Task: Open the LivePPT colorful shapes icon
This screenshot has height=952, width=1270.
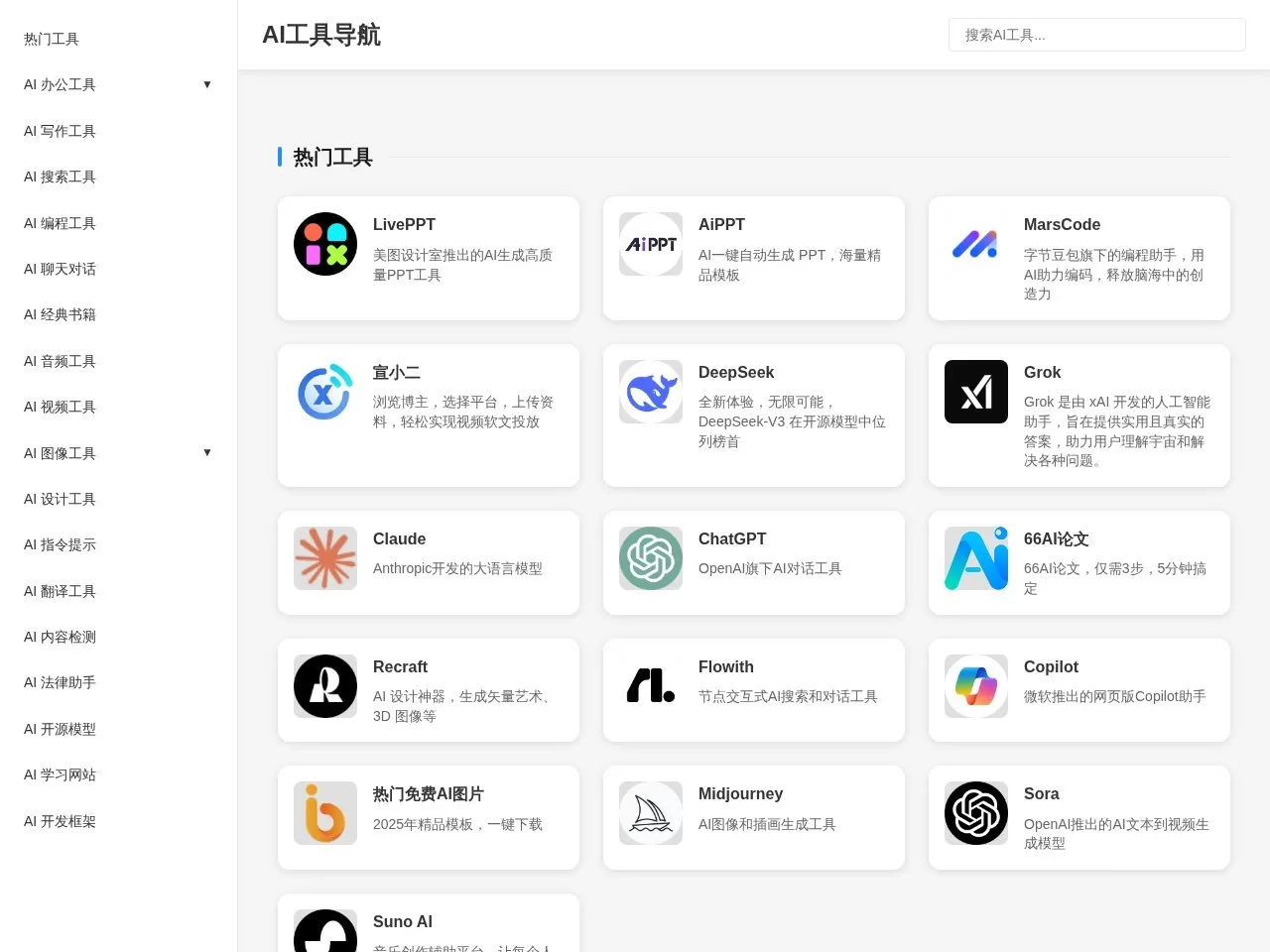Action: click(325, 244)
